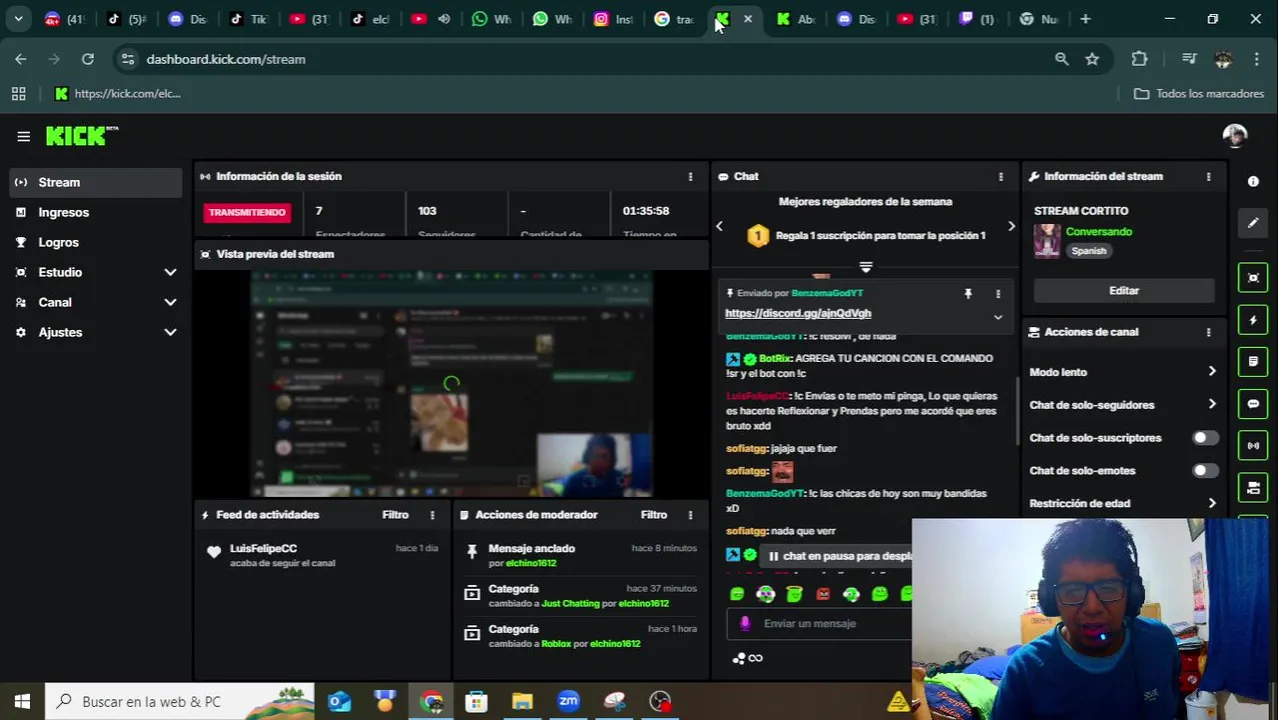
Task: Show previous top gifter slide
Action: tap(719, 226)
